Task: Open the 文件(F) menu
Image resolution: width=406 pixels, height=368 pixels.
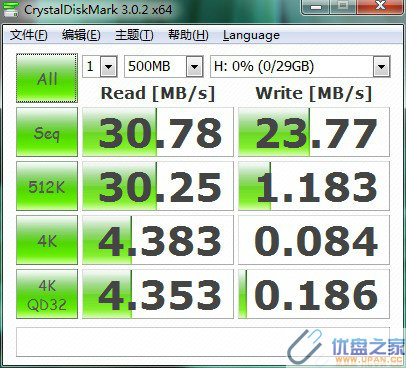Action: pos(29,35)
